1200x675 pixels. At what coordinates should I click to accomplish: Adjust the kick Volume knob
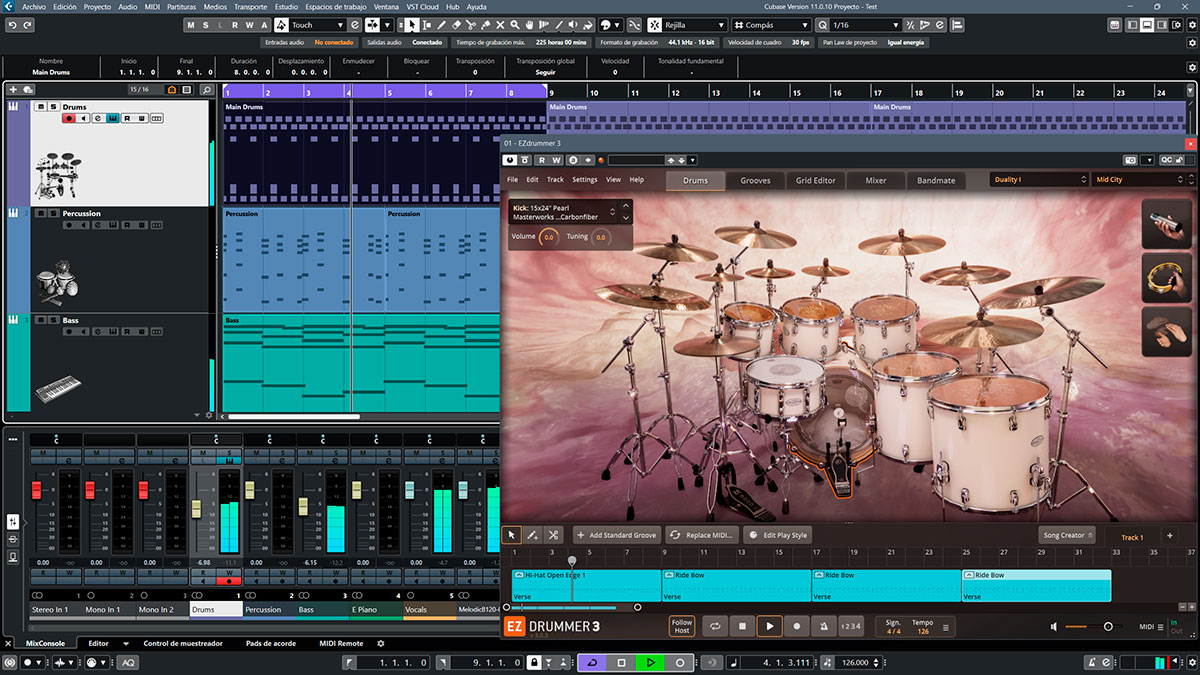[549, 237]
